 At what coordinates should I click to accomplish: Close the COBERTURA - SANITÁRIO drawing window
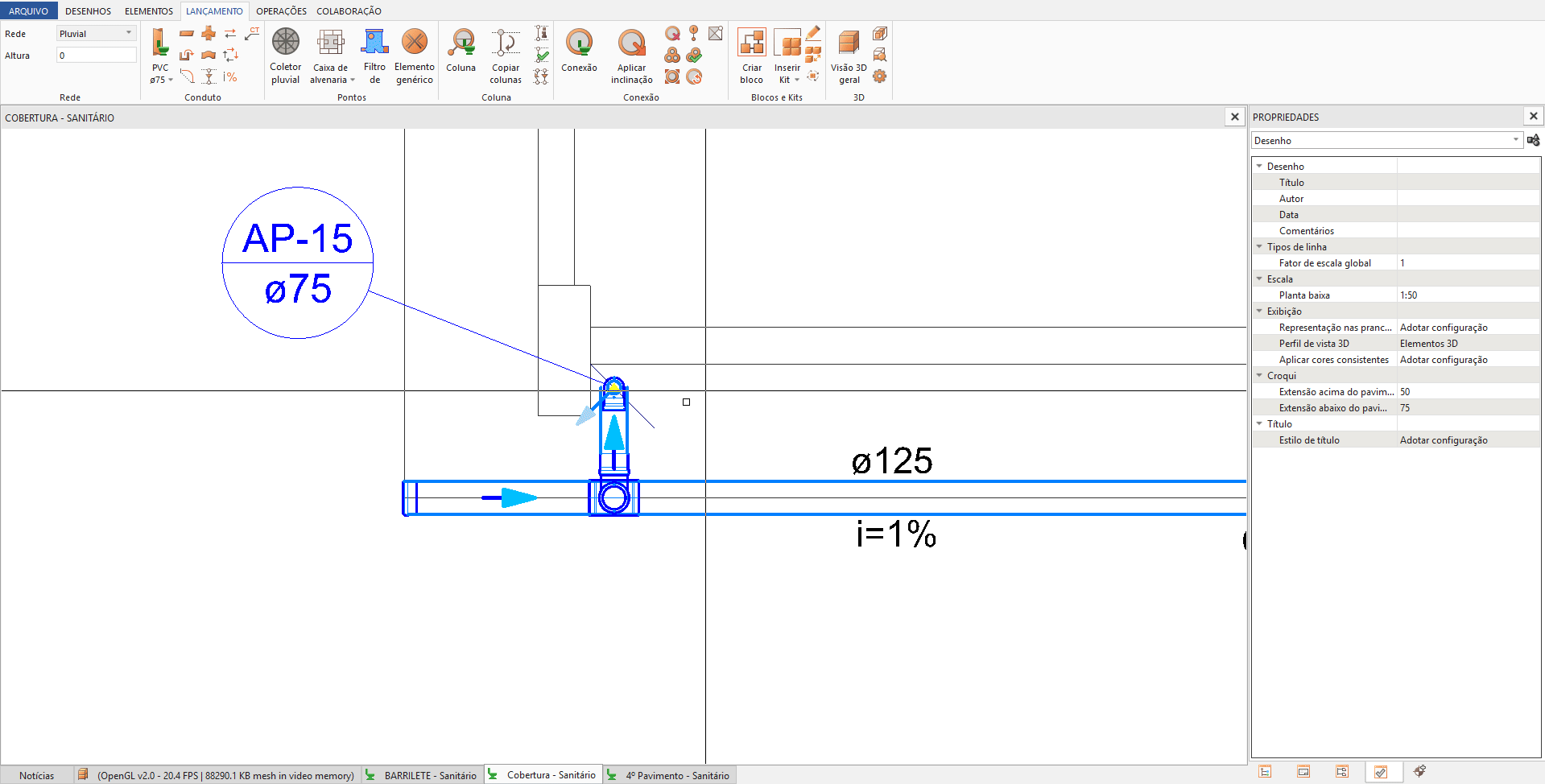1234,117
